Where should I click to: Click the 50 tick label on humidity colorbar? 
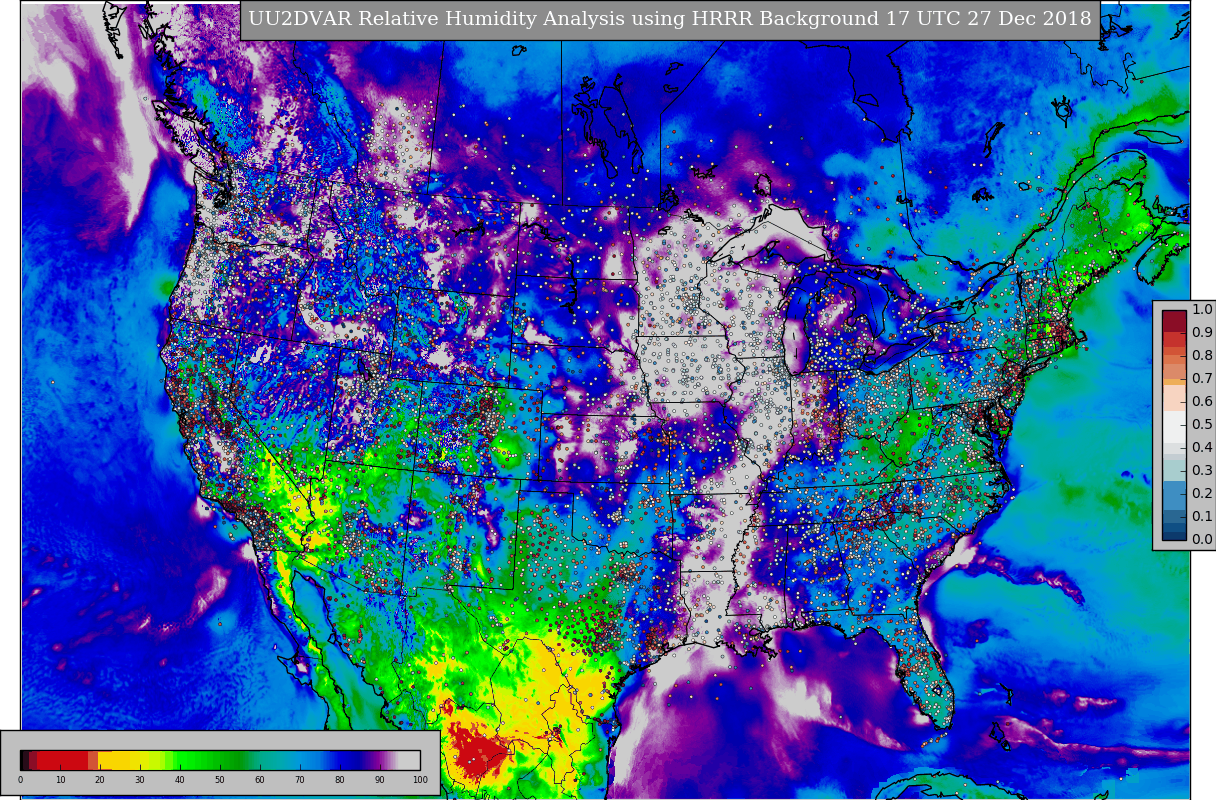220,780
